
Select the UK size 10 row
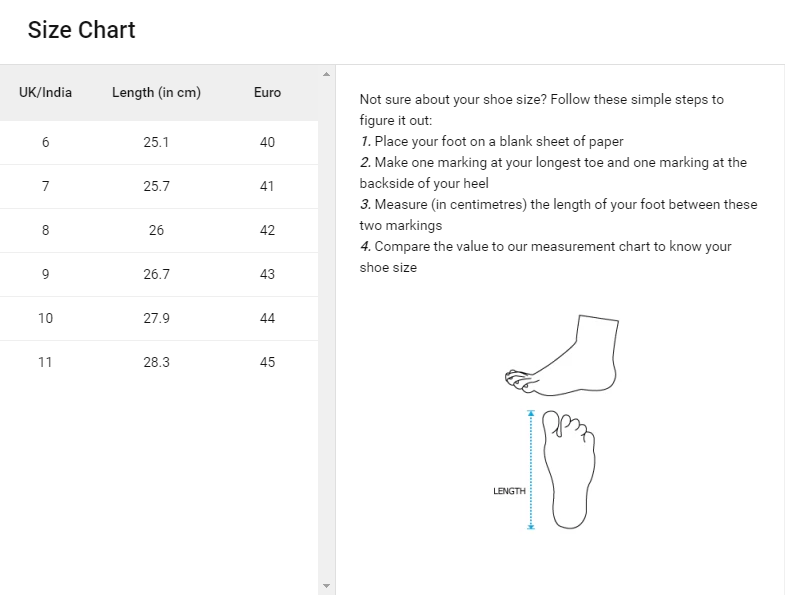click(159, 318)
